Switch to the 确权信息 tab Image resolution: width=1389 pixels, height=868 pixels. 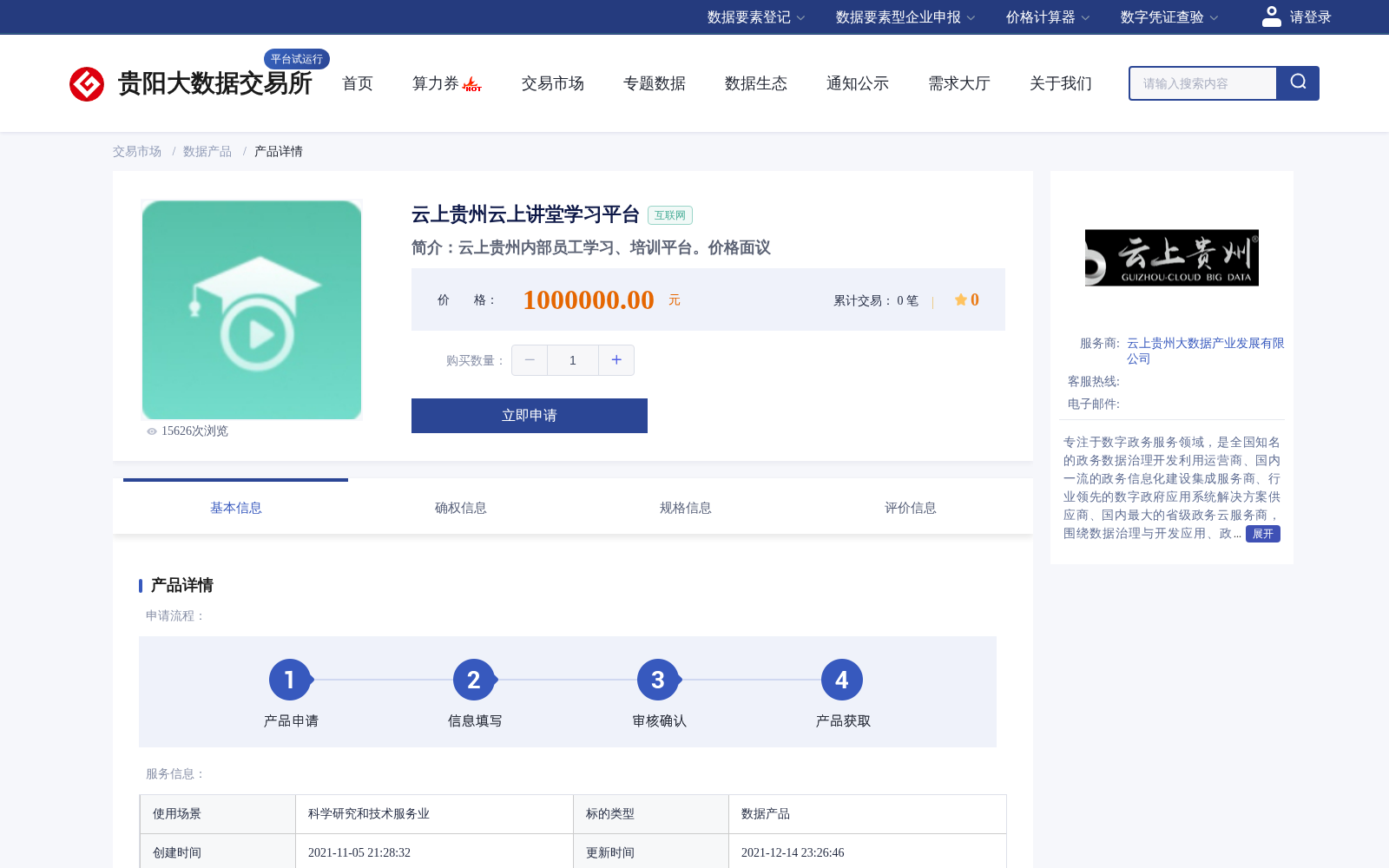tap(461, 508)
